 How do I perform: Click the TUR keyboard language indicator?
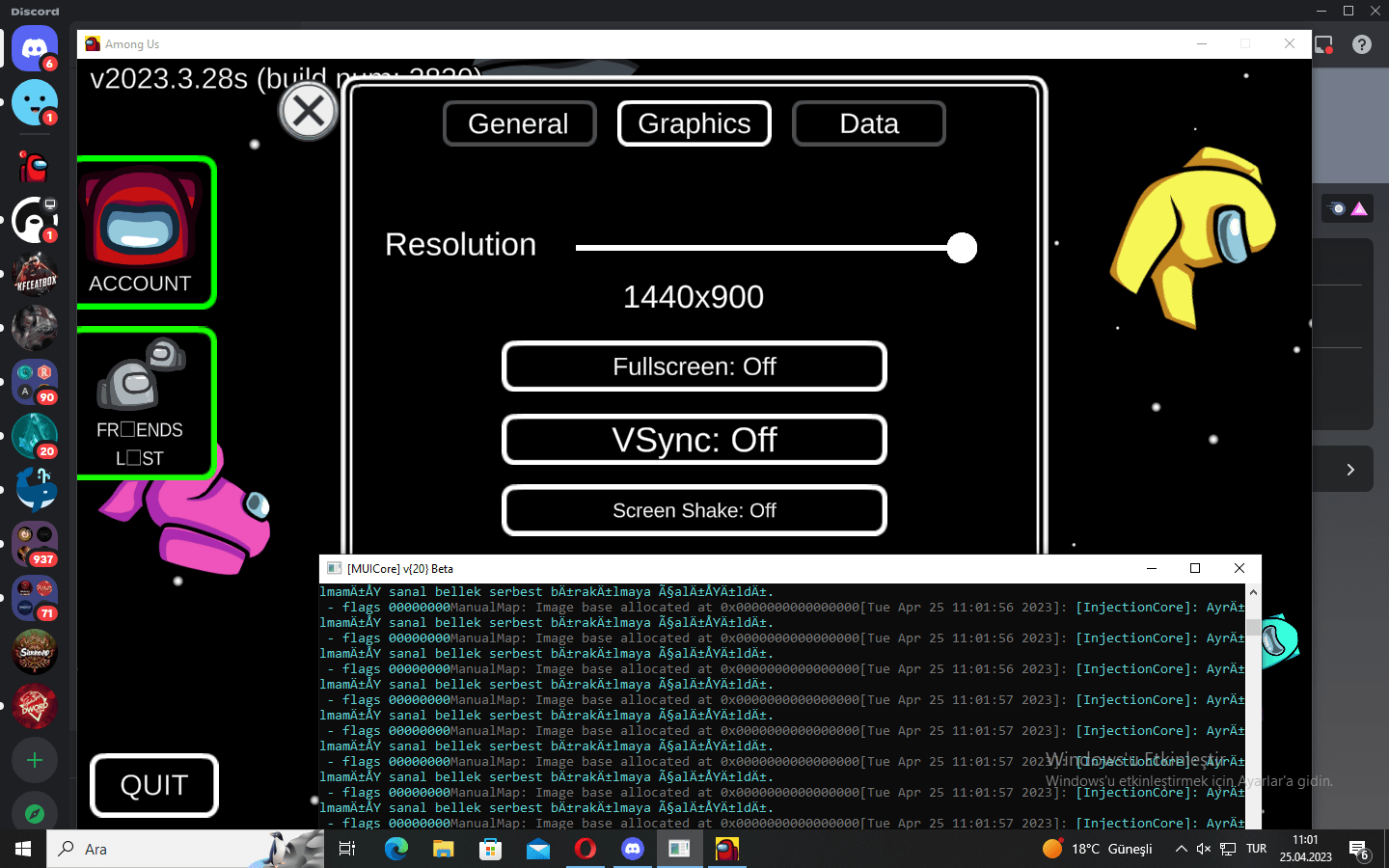[x=1257, y=849]
